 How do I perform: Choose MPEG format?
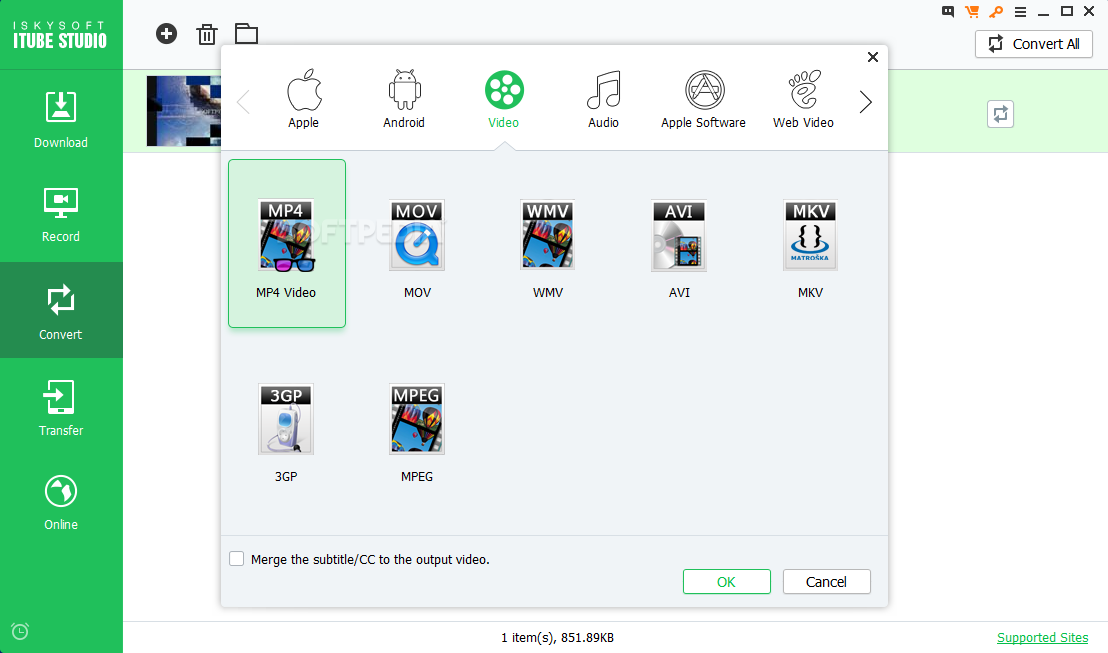coord(417,433)
